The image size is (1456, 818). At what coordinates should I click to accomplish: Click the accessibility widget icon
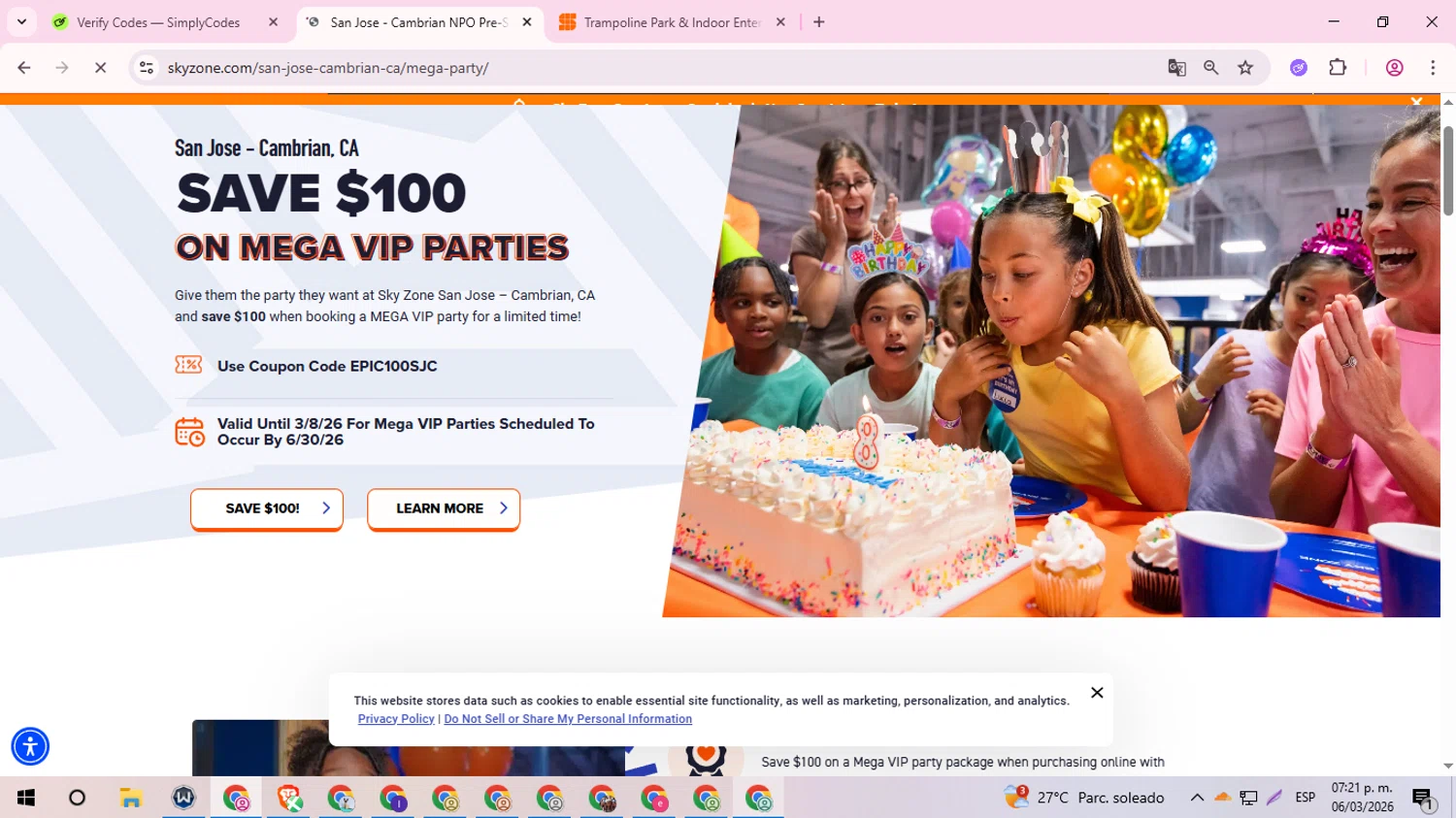coord(30,746)
